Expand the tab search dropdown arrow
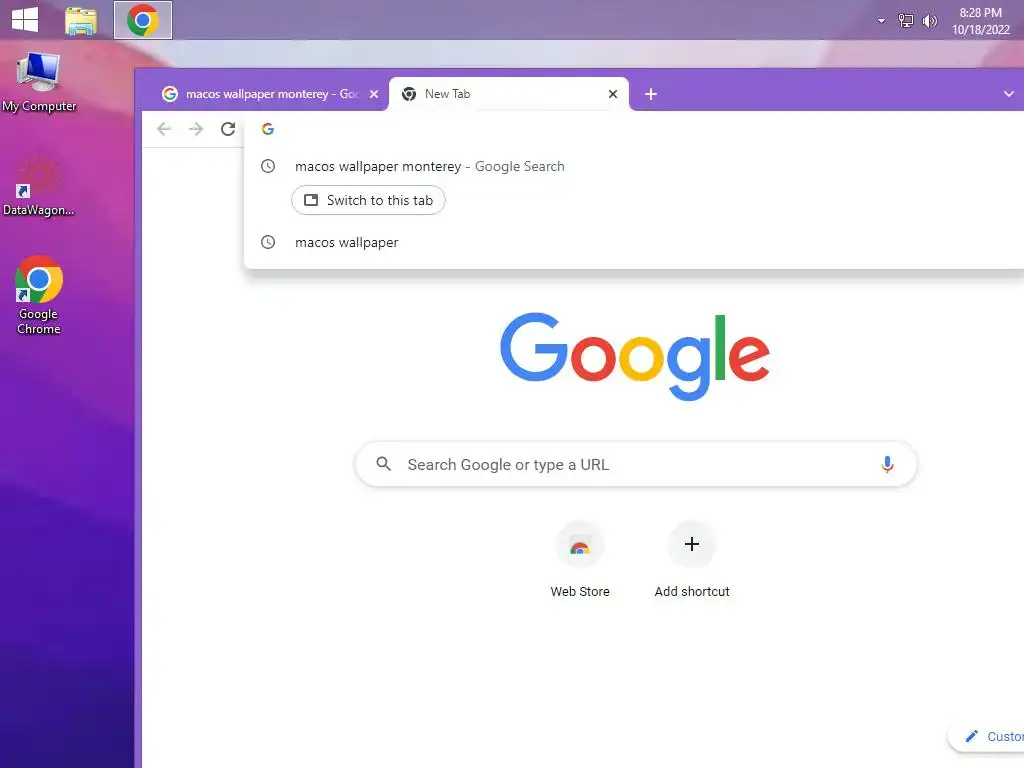Screen dimensions: 1024x768 coord(1008,94)
